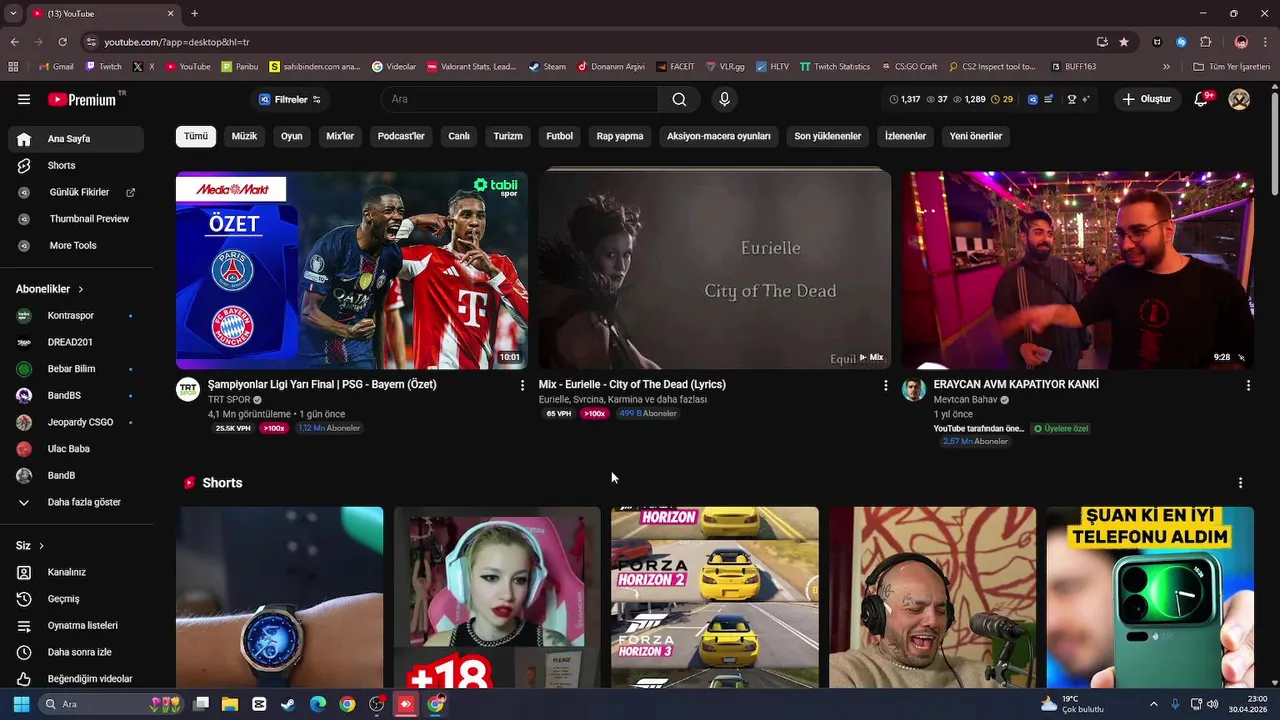The height and width of the screenshot is (720, 1280).
Task: Open Shorts from the sidebar
Action: (76, 166)
